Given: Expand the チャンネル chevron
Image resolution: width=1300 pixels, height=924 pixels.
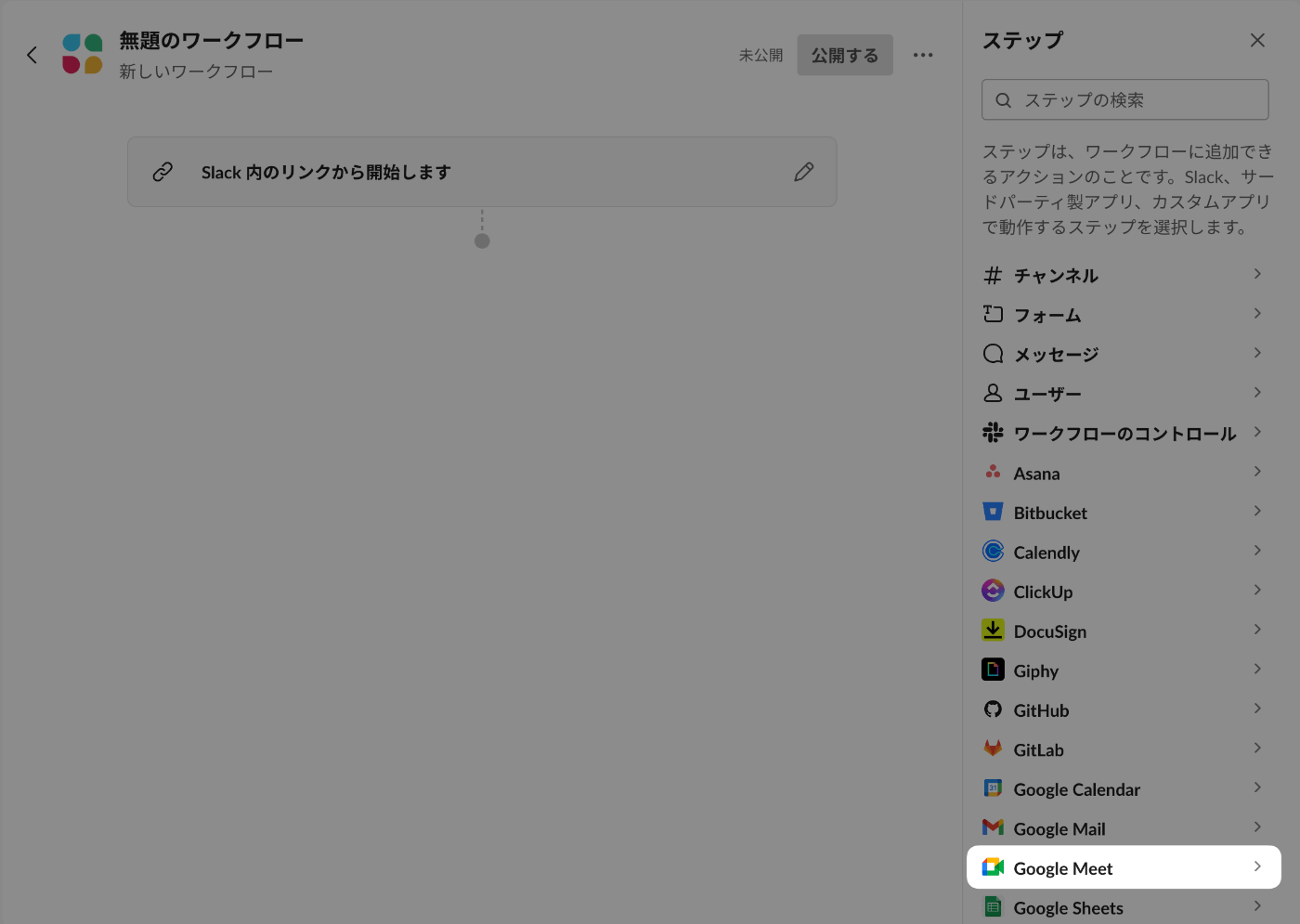Looking at the screenshot, I should click(x=1257, y=274).
